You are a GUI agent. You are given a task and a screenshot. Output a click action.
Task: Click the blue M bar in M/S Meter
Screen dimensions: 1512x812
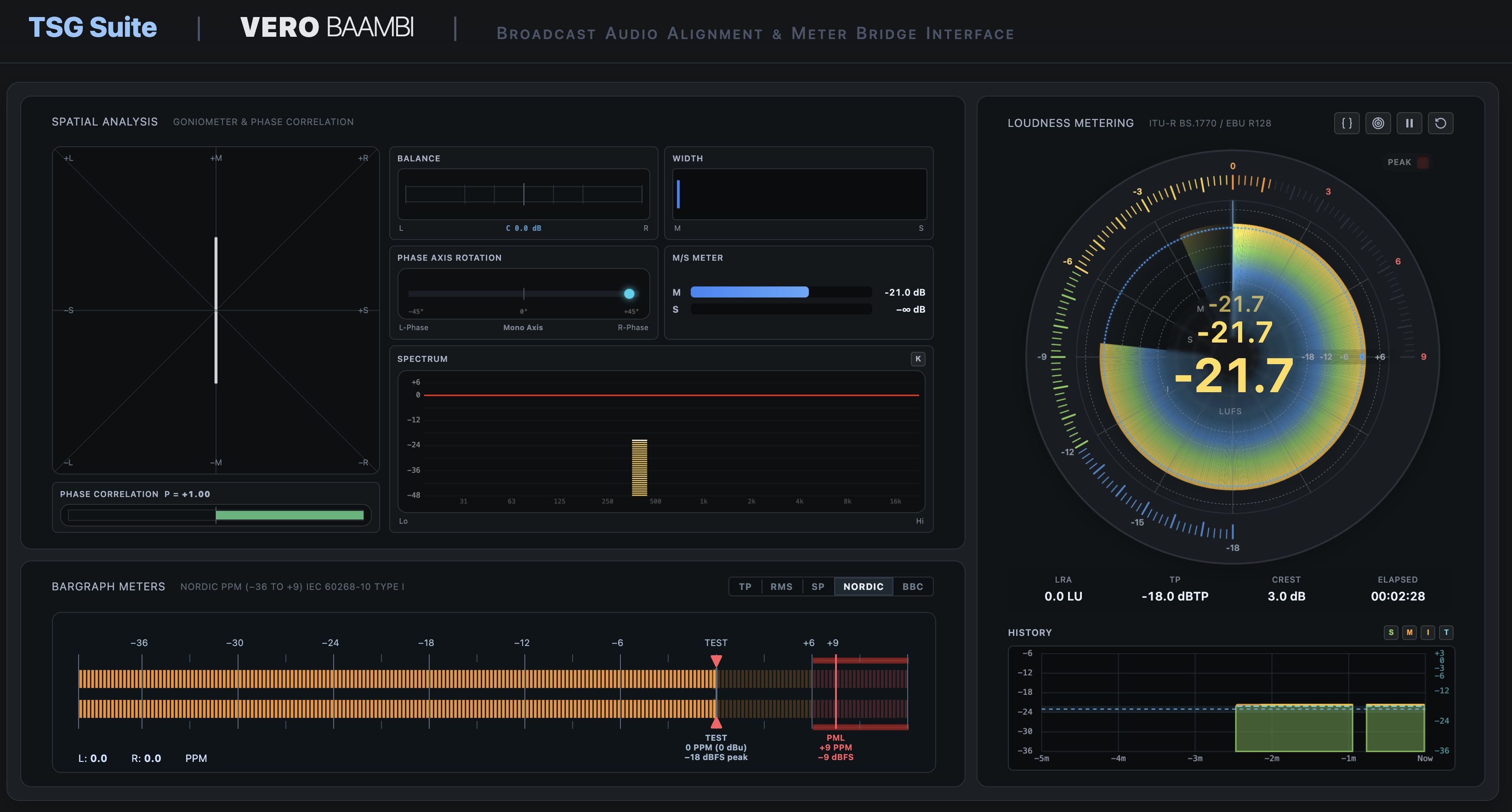click(x=750, y=292)
